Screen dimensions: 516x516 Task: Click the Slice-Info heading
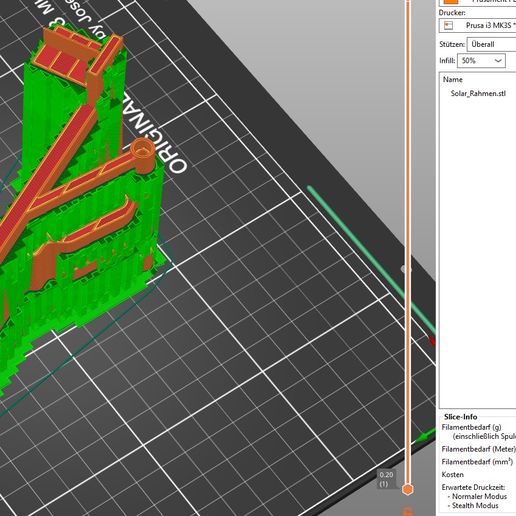460,417
